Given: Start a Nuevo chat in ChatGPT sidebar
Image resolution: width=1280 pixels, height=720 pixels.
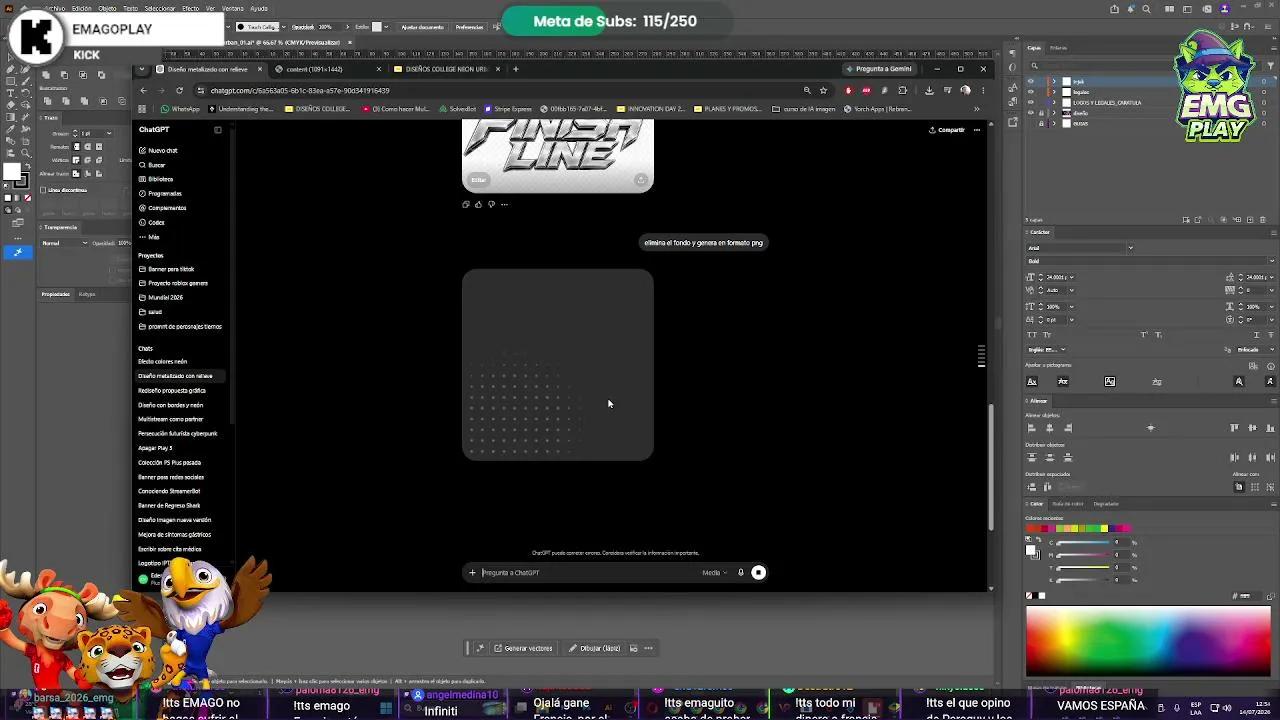Looking at the screenshot, I should [158, 150].
